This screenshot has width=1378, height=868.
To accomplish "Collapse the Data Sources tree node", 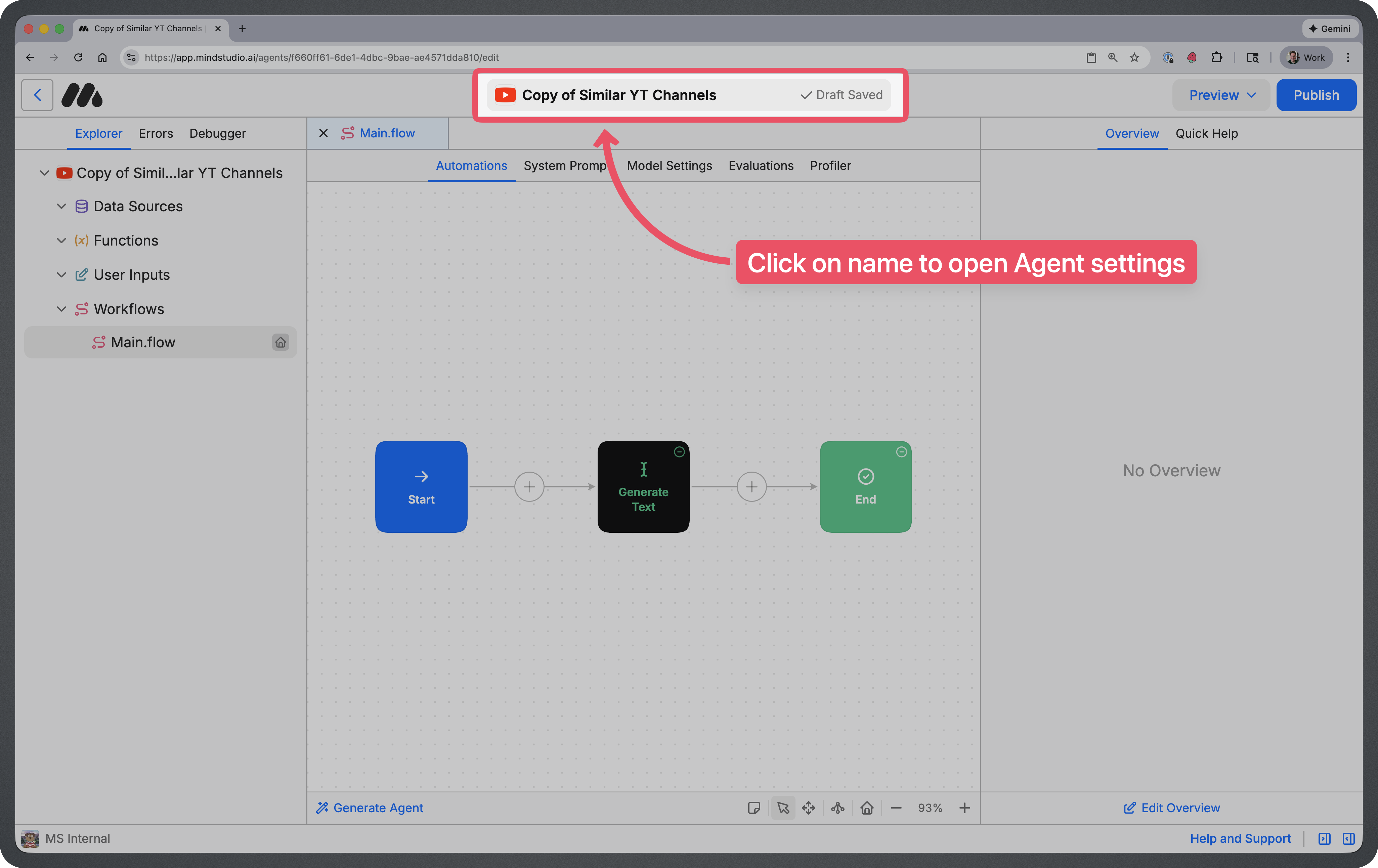I will (61, 206).
